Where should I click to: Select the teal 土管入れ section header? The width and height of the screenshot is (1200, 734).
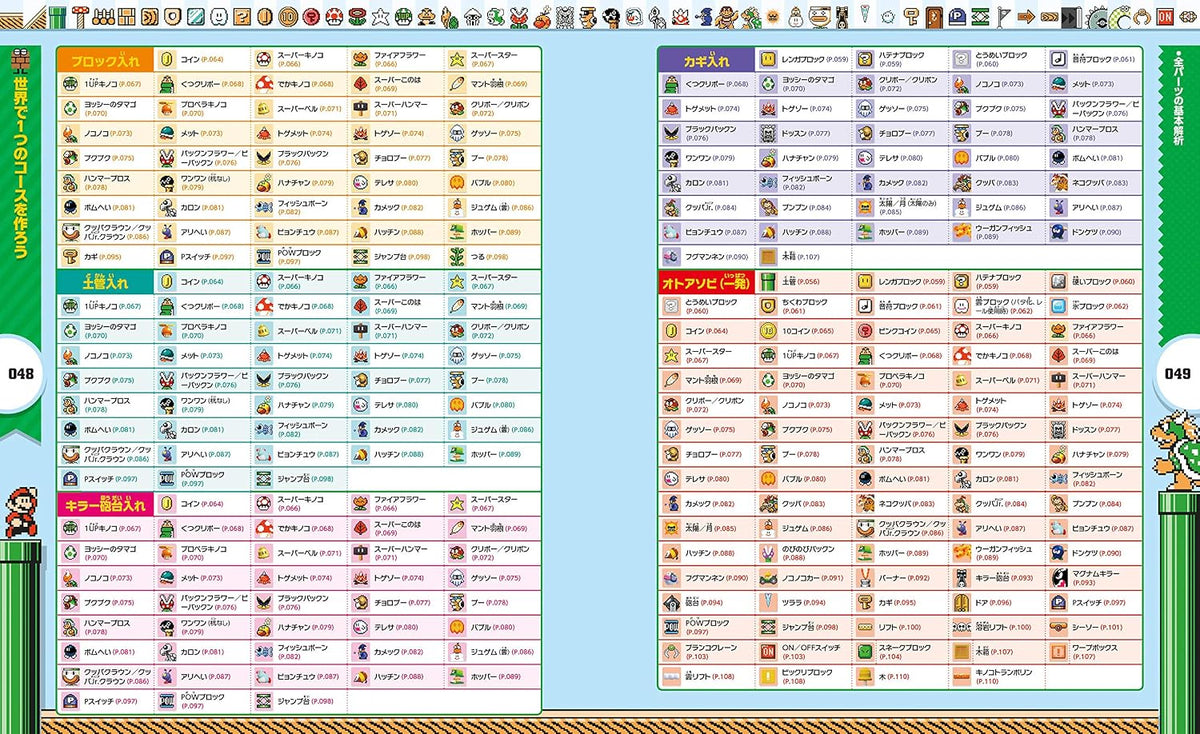click(105, 282)
